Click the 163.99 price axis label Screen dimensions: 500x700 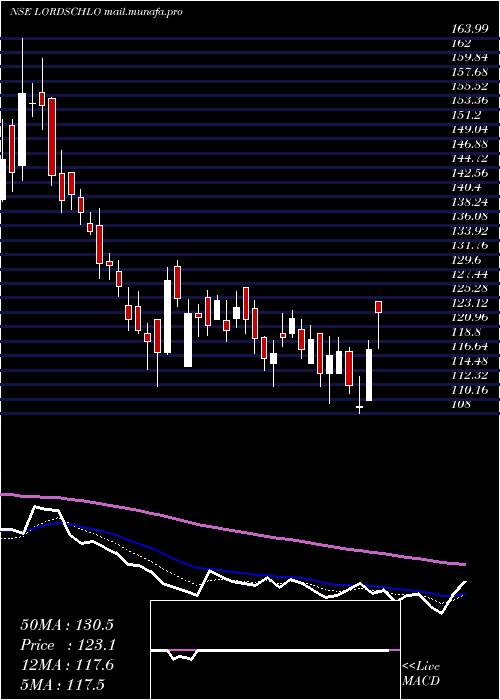pos(471,29)
